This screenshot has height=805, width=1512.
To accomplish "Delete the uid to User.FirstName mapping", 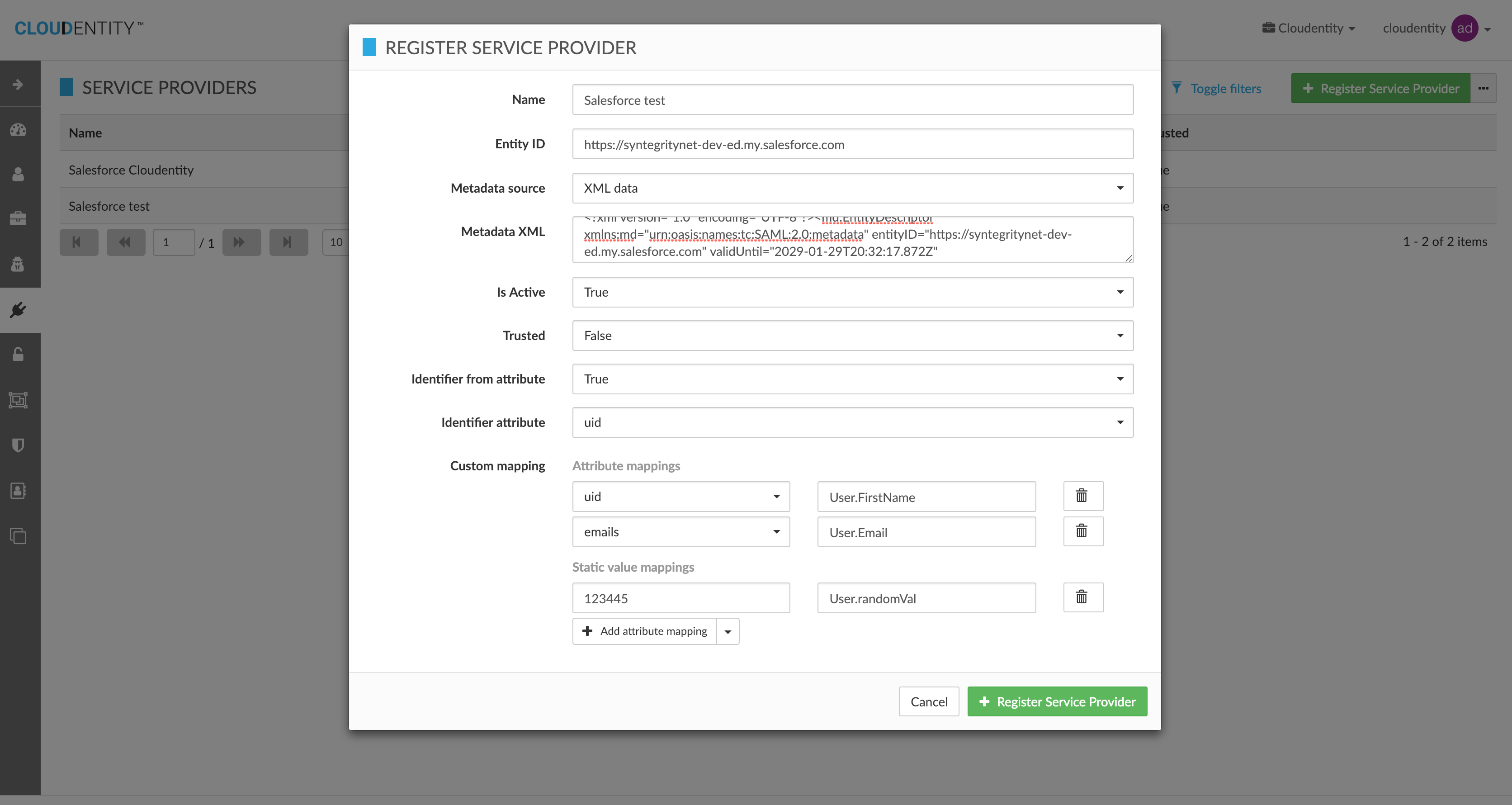I will (x=1083, y=496).
